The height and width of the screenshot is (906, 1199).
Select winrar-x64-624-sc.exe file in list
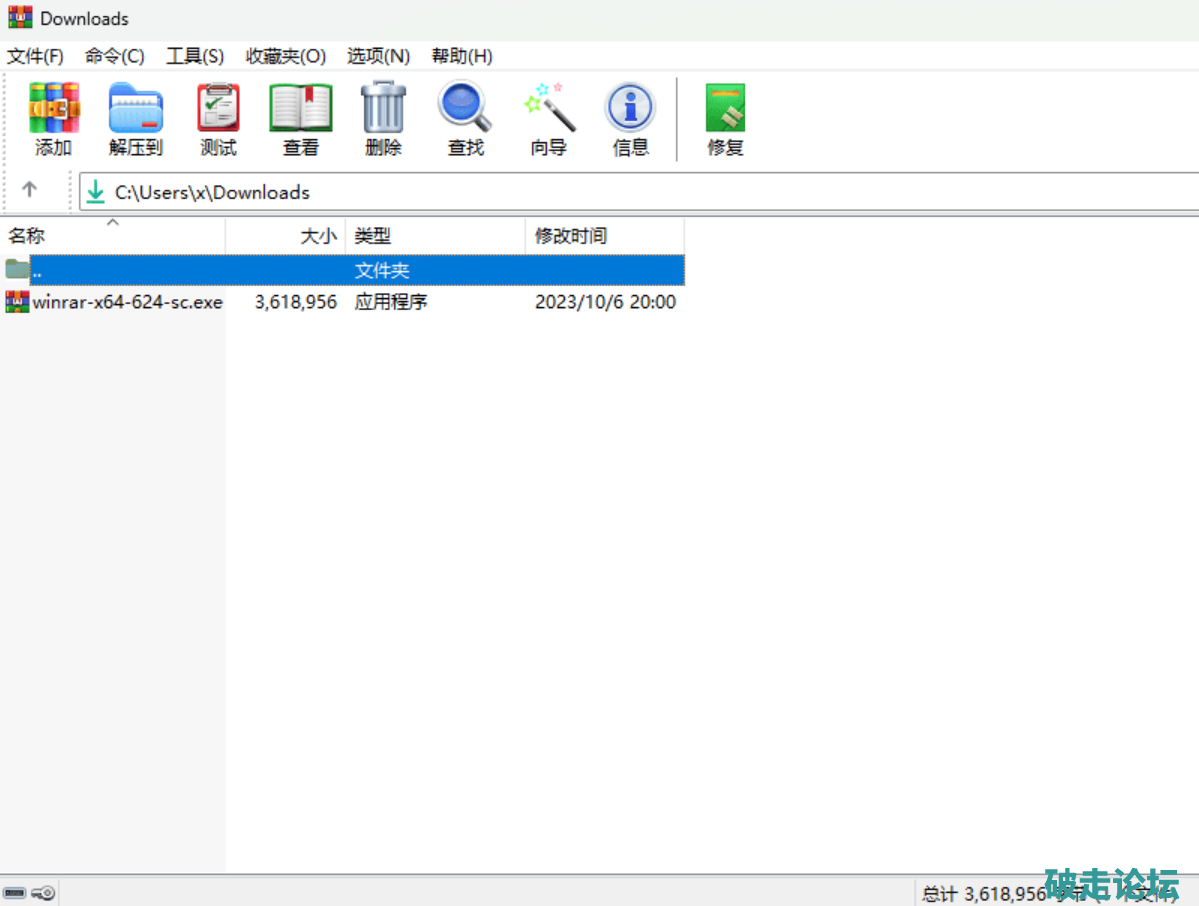tap(127, 302)
